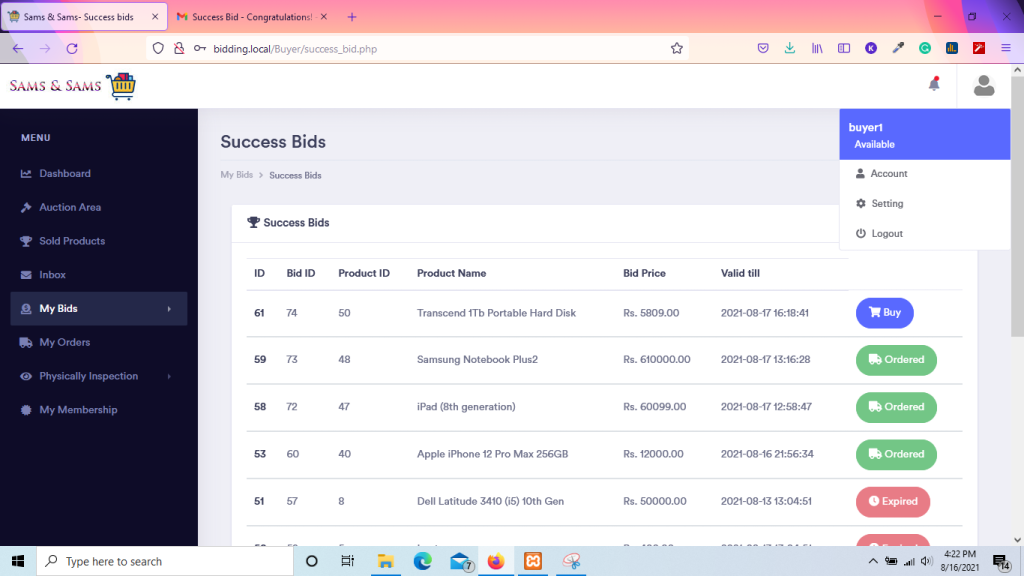Open Firefox from the Windows taskbar

(x=496, y=561)
